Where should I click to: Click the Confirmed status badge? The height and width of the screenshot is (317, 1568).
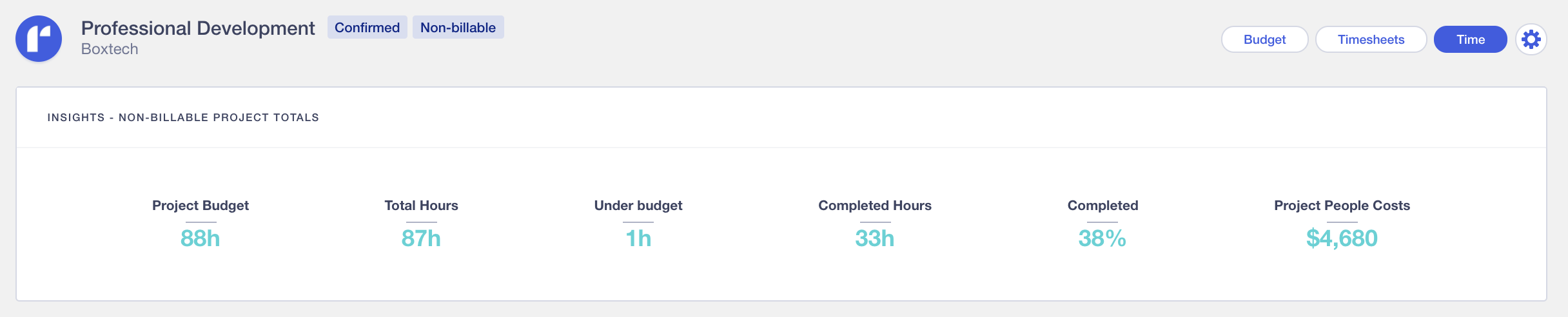tap(367, 28)
